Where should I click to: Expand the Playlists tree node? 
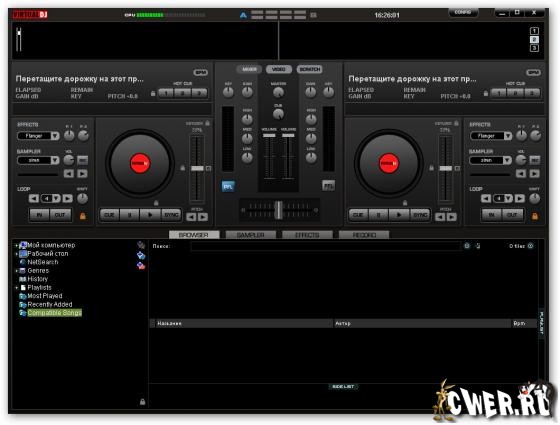click(16, 288)
